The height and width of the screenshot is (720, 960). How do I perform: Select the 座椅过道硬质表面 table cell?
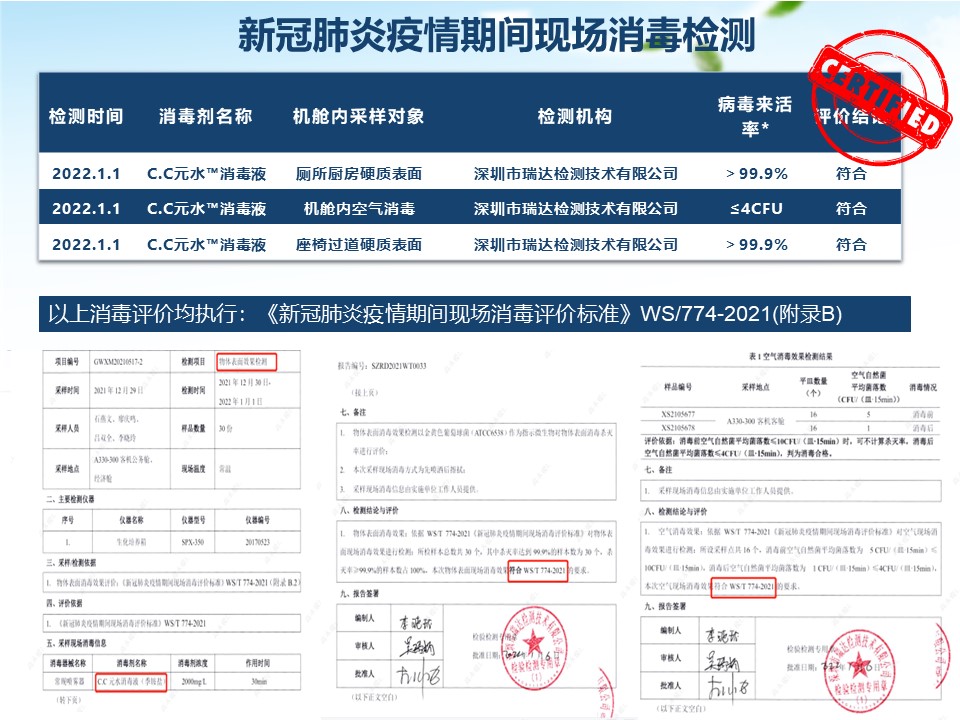pyautogui.click(x=359, y=244)
